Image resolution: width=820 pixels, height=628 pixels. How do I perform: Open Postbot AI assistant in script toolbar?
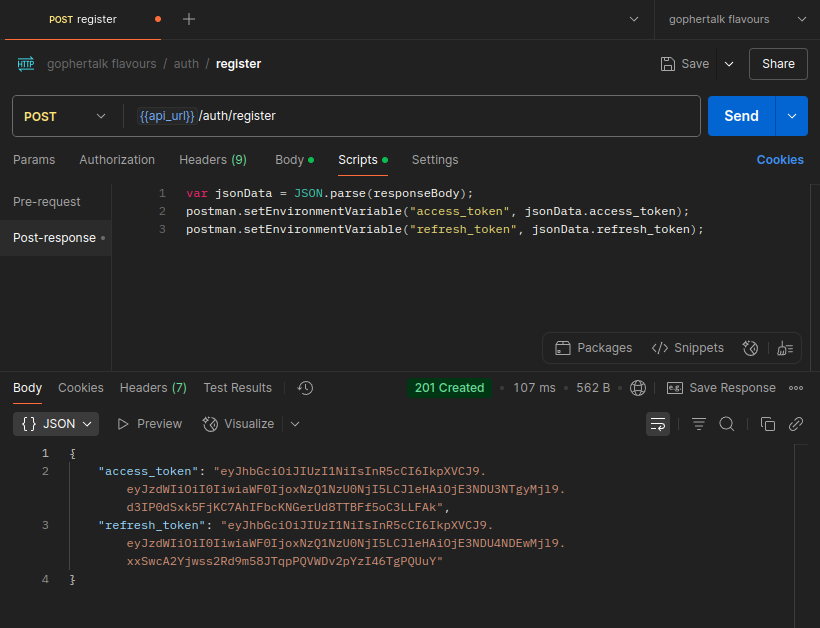(750, 348)
